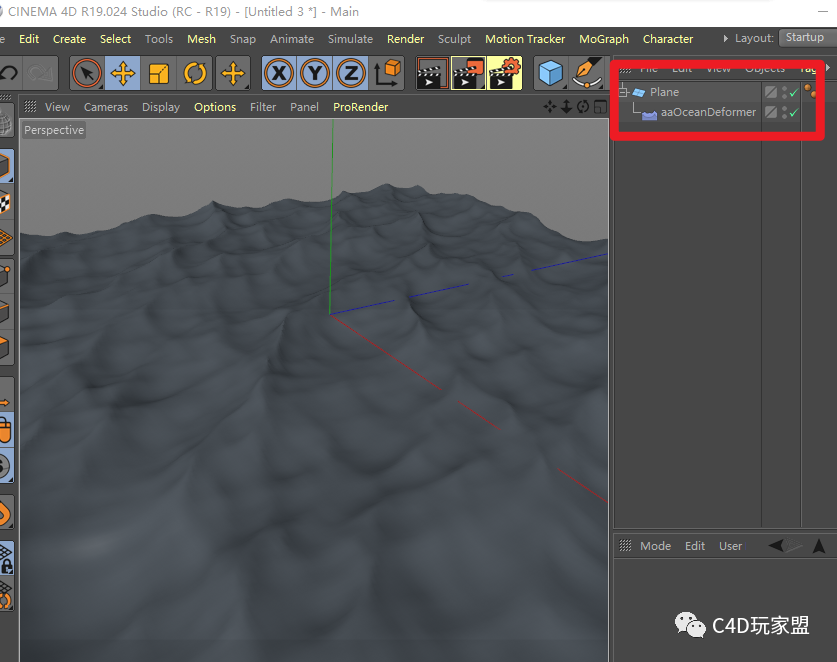Click the layer swatch for Plane
The height and width of the screenshot is (662, 837).
point(770,92)
